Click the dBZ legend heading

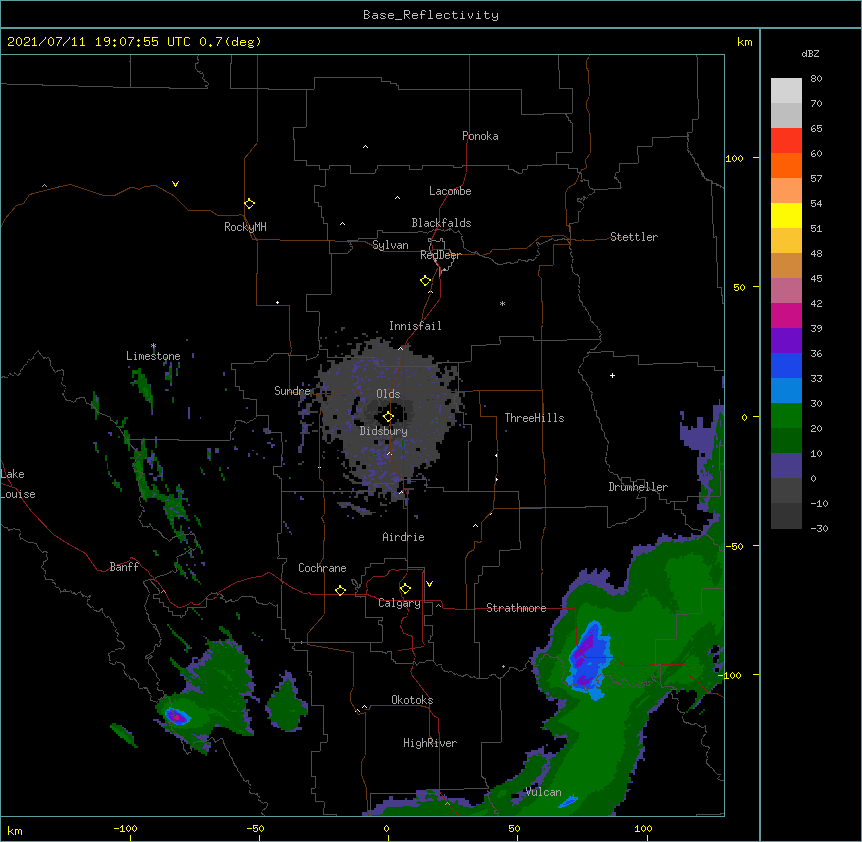(x=810, y=53)
